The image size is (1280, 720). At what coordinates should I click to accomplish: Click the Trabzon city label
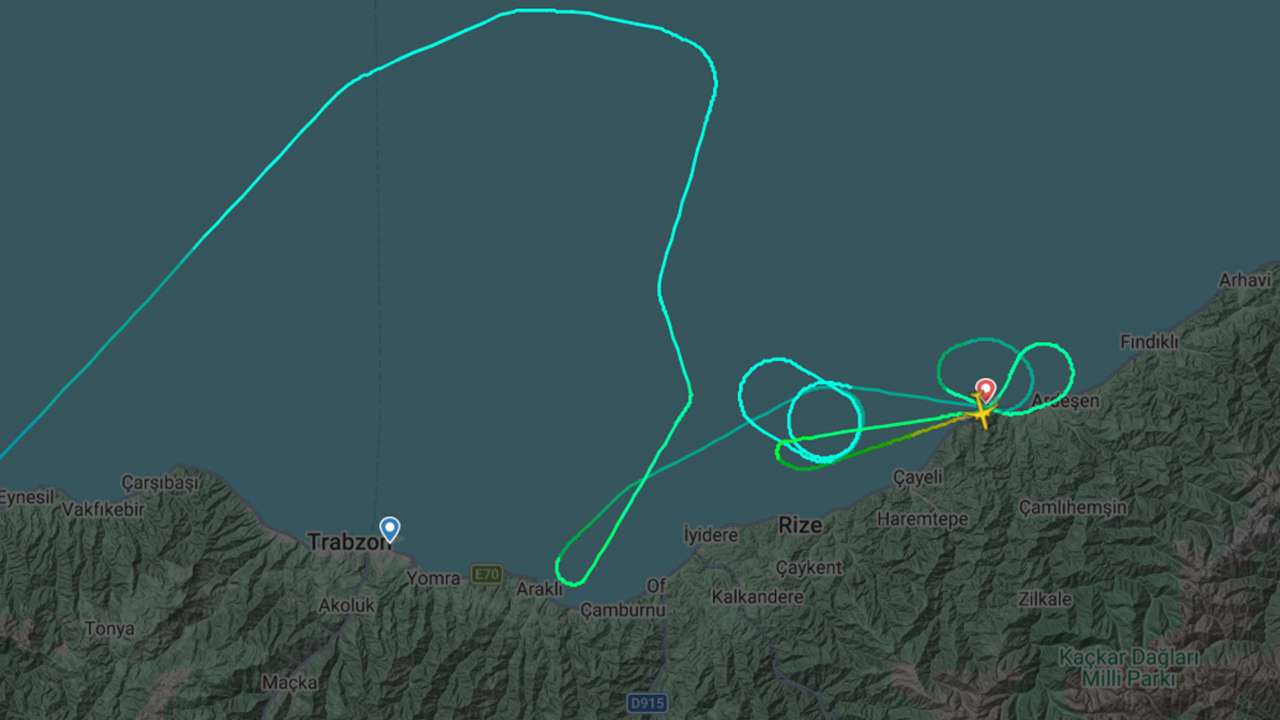click(x=347, y=542)
